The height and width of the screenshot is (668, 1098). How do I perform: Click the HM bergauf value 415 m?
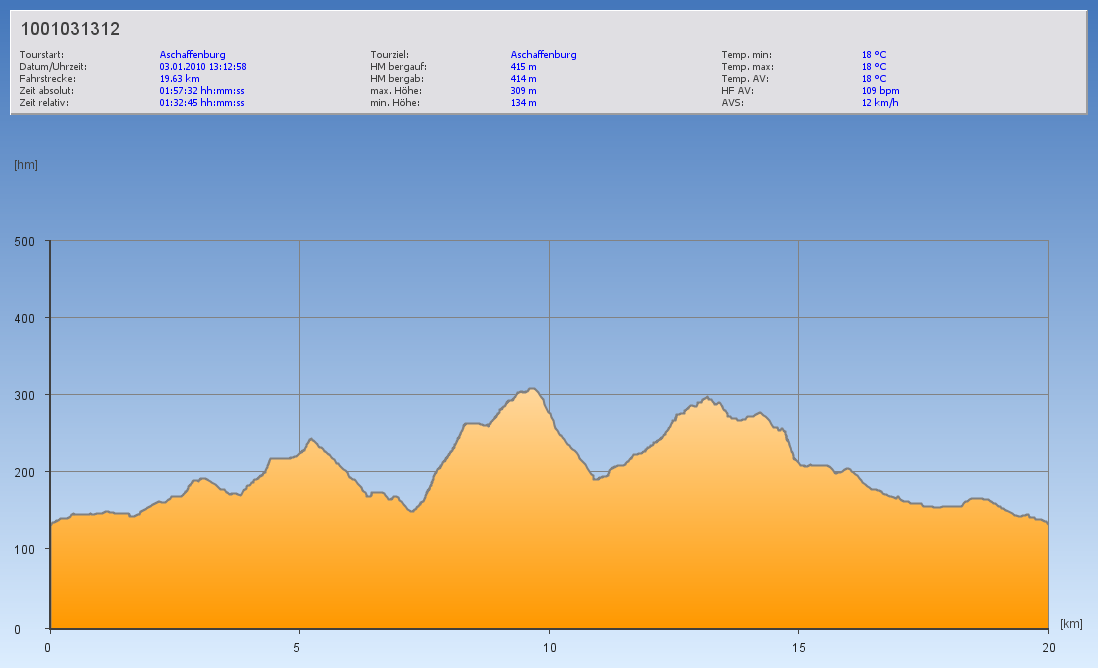(x=524, y=67)
